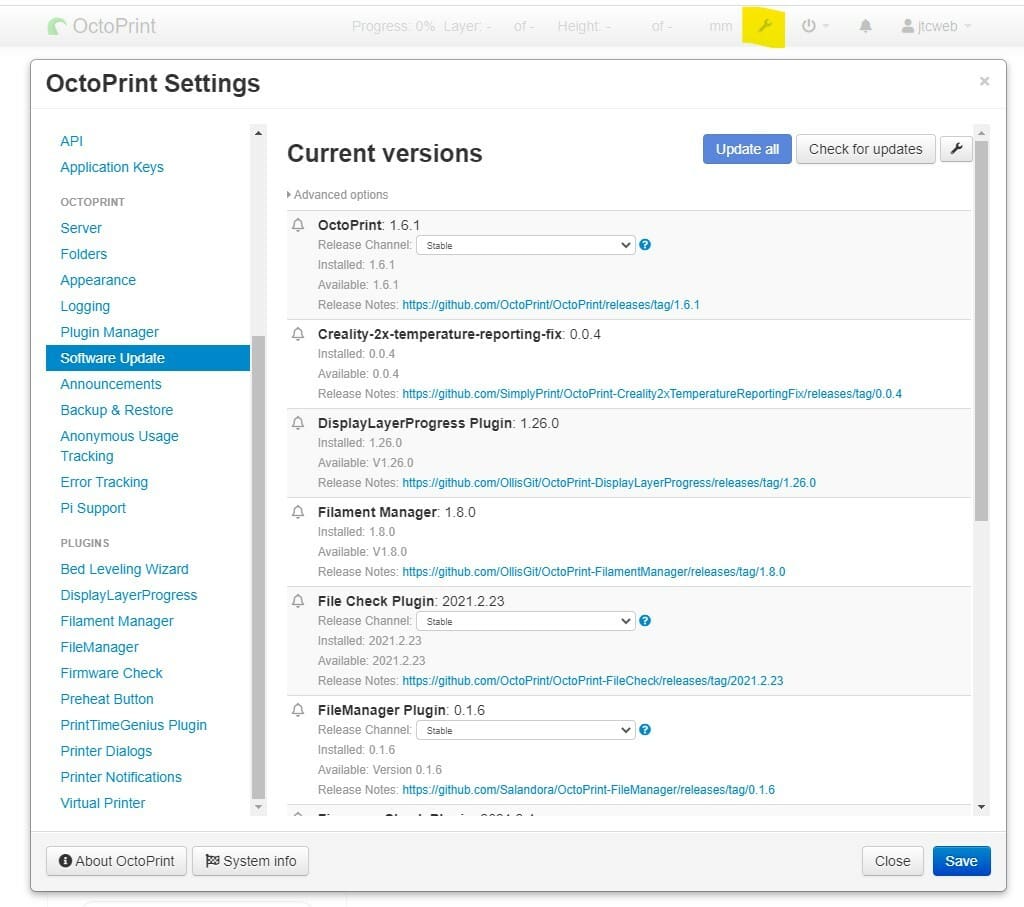
Task: Show help for File Check release channel
Action: point(645,621)
